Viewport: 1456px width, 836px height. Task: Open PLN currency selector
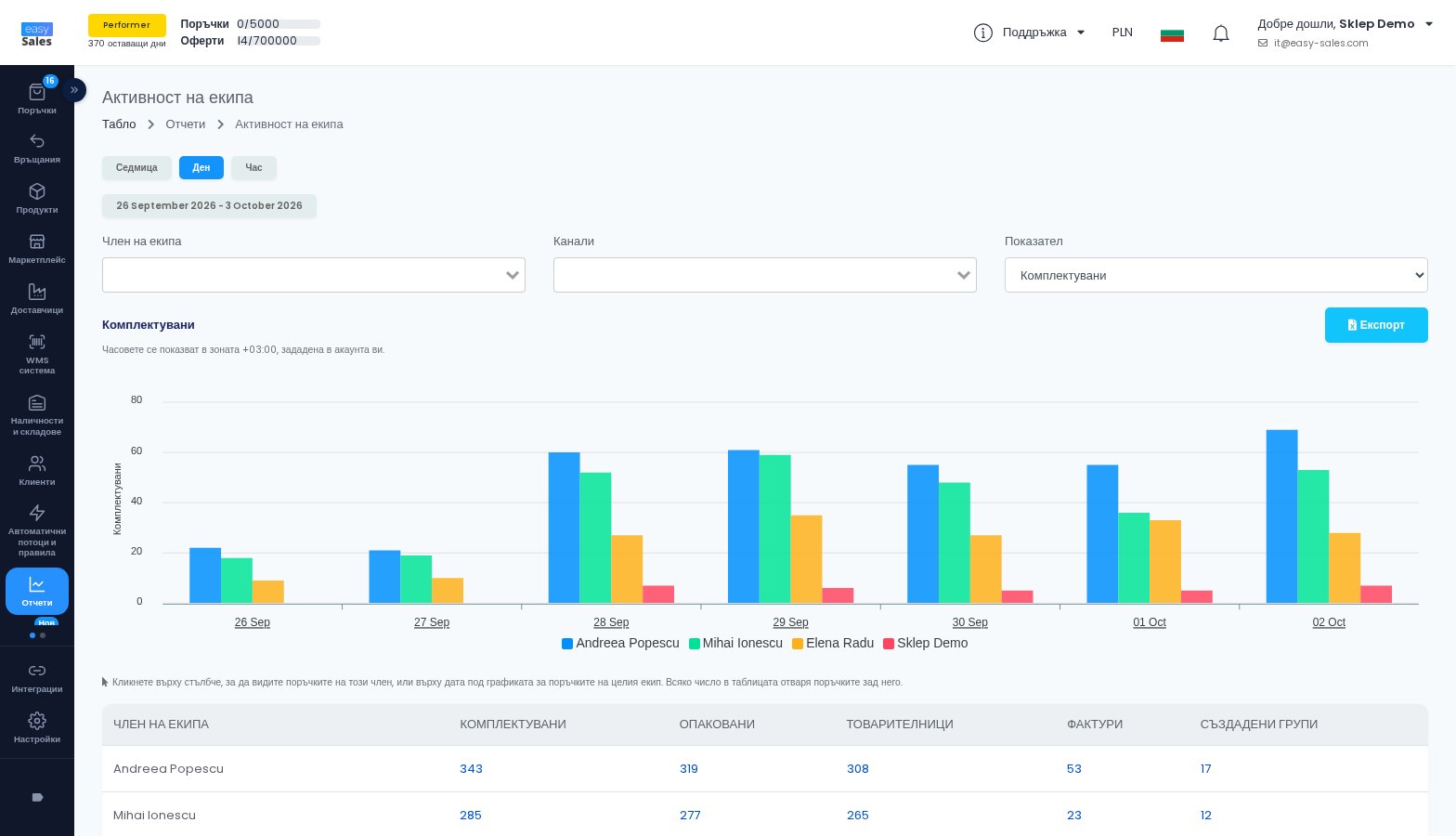pyautogui.click(x=1122, y=33)
